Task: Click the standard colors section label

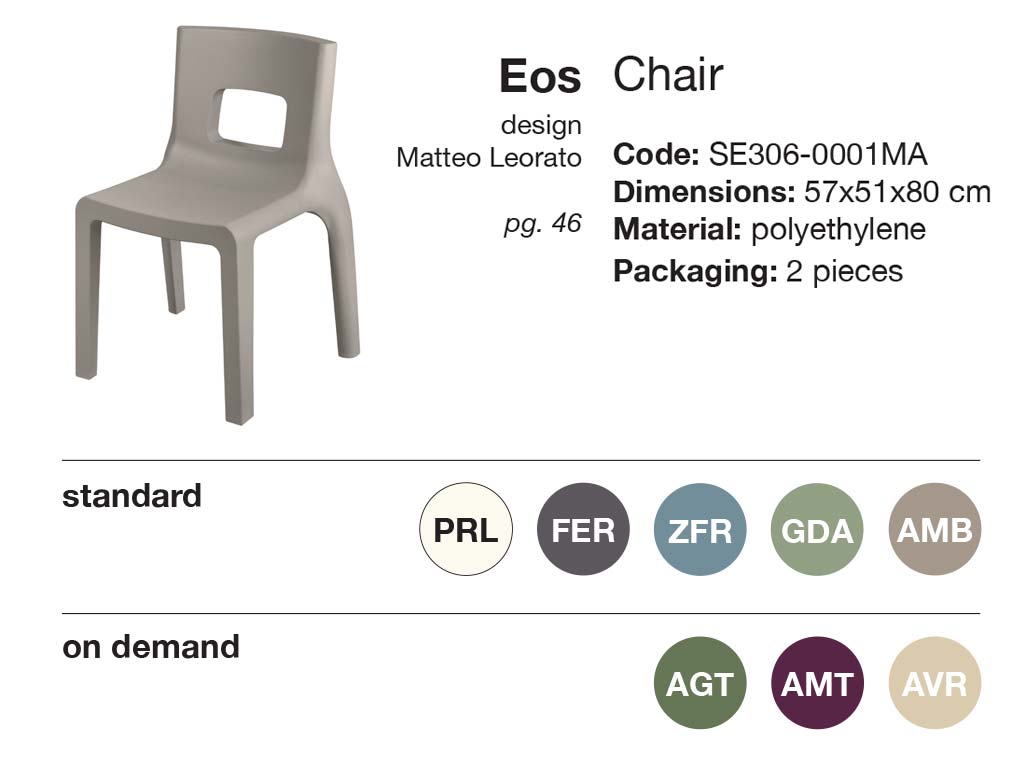Action: (132, 495)
